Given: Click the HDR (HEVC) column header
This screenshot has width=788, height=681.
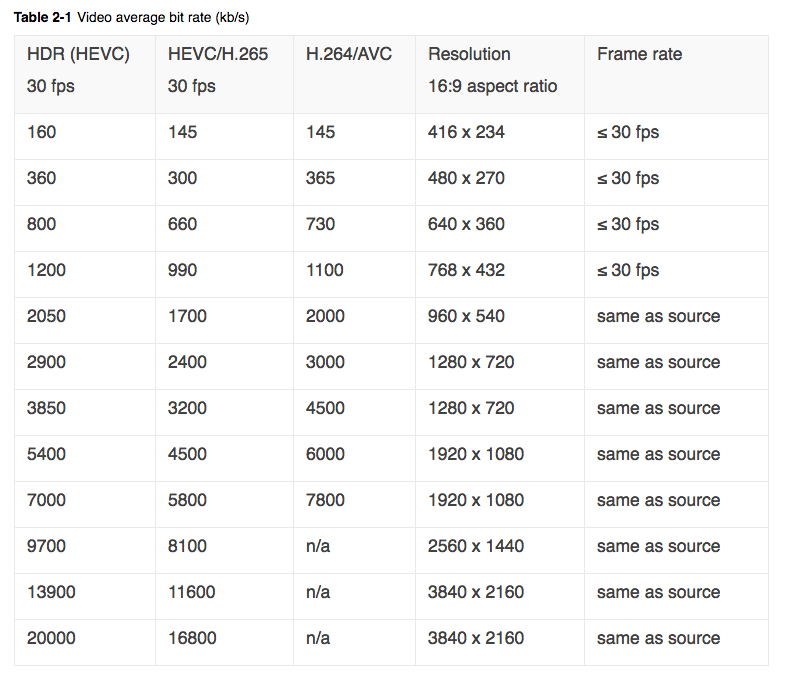Looking at the screenshot, I should click(x=84, y=74).
